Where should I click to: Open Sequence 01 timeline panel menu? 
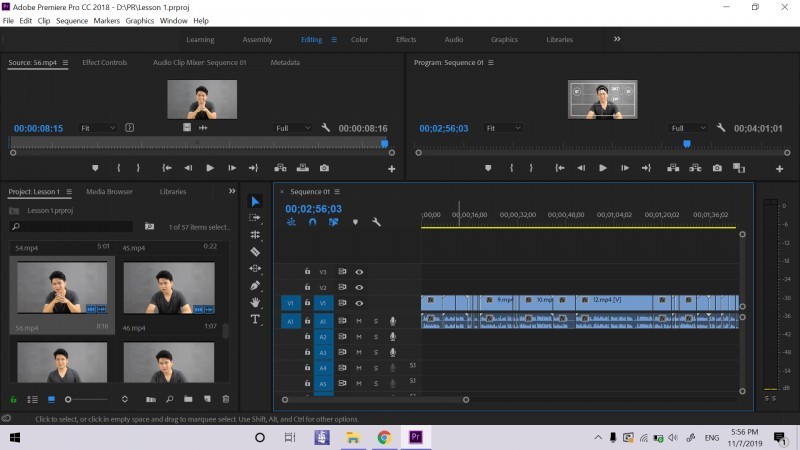(337, 191)
